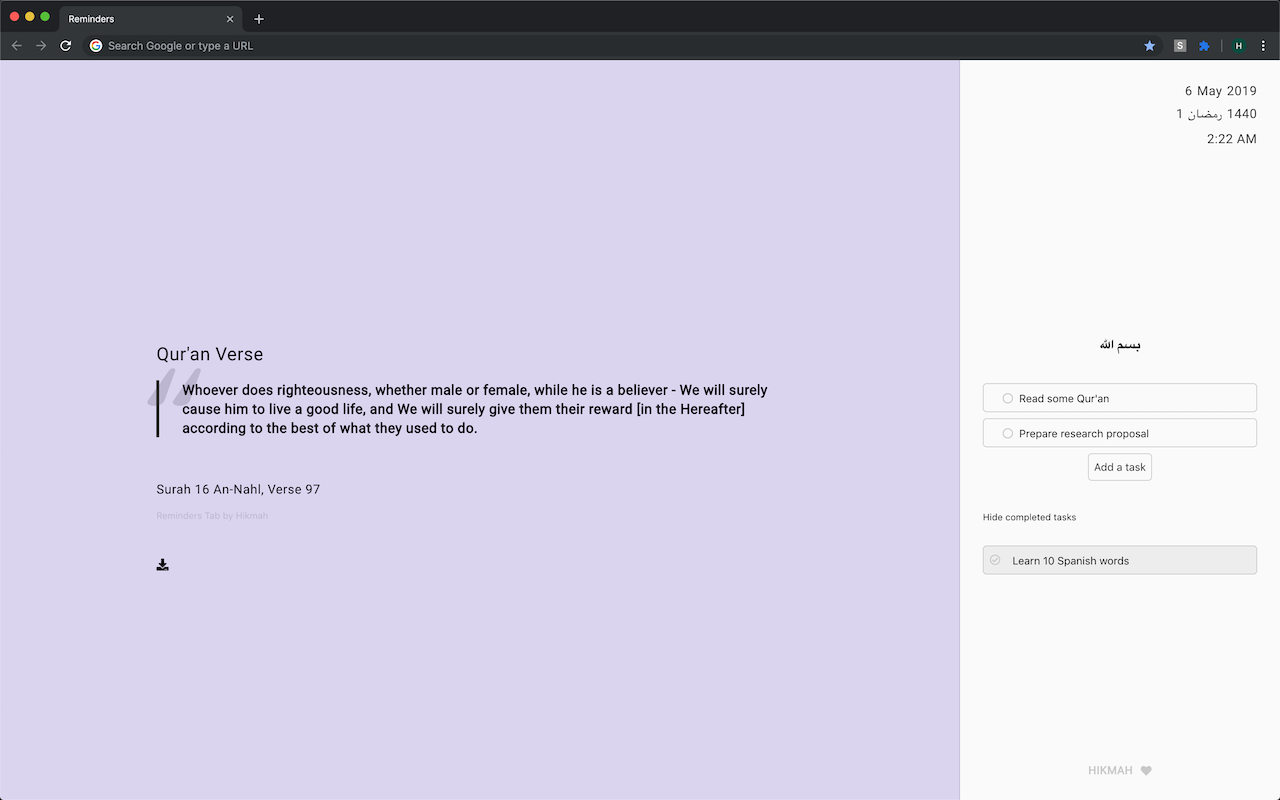The height and width of the screenshot is (800, 1280).
Task: Go back with the browser back arrow
Action: 17,46
